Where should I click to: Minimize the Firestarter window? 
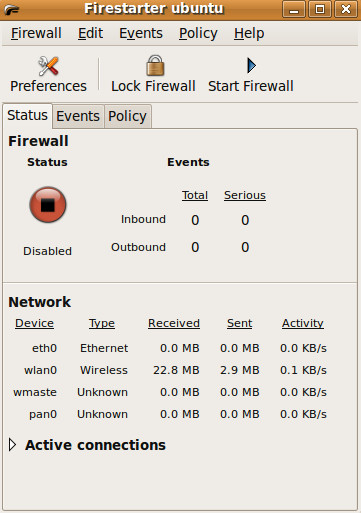point(294,9)
